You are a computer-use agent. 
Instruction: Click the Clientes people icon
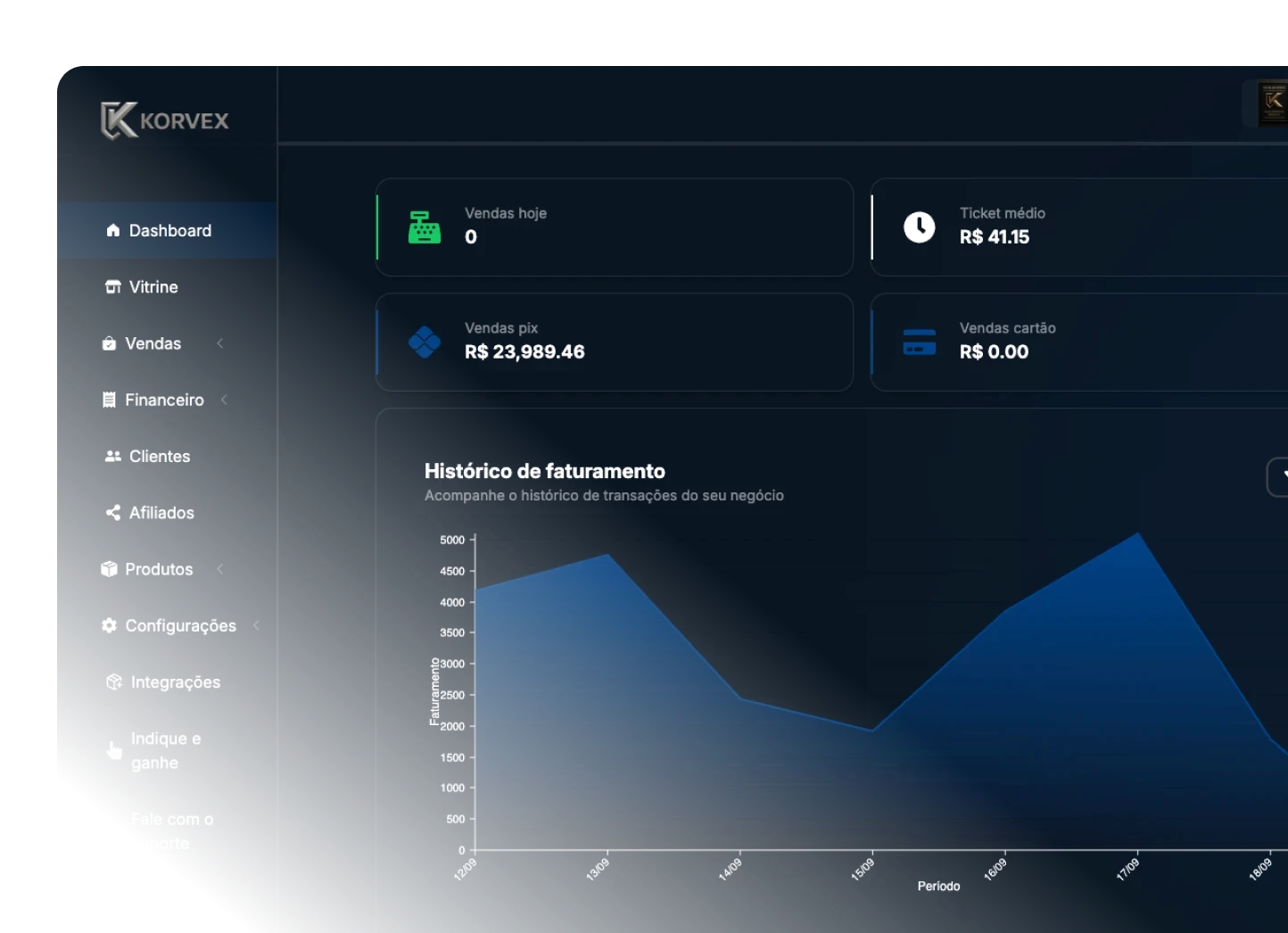pos(113,456)
